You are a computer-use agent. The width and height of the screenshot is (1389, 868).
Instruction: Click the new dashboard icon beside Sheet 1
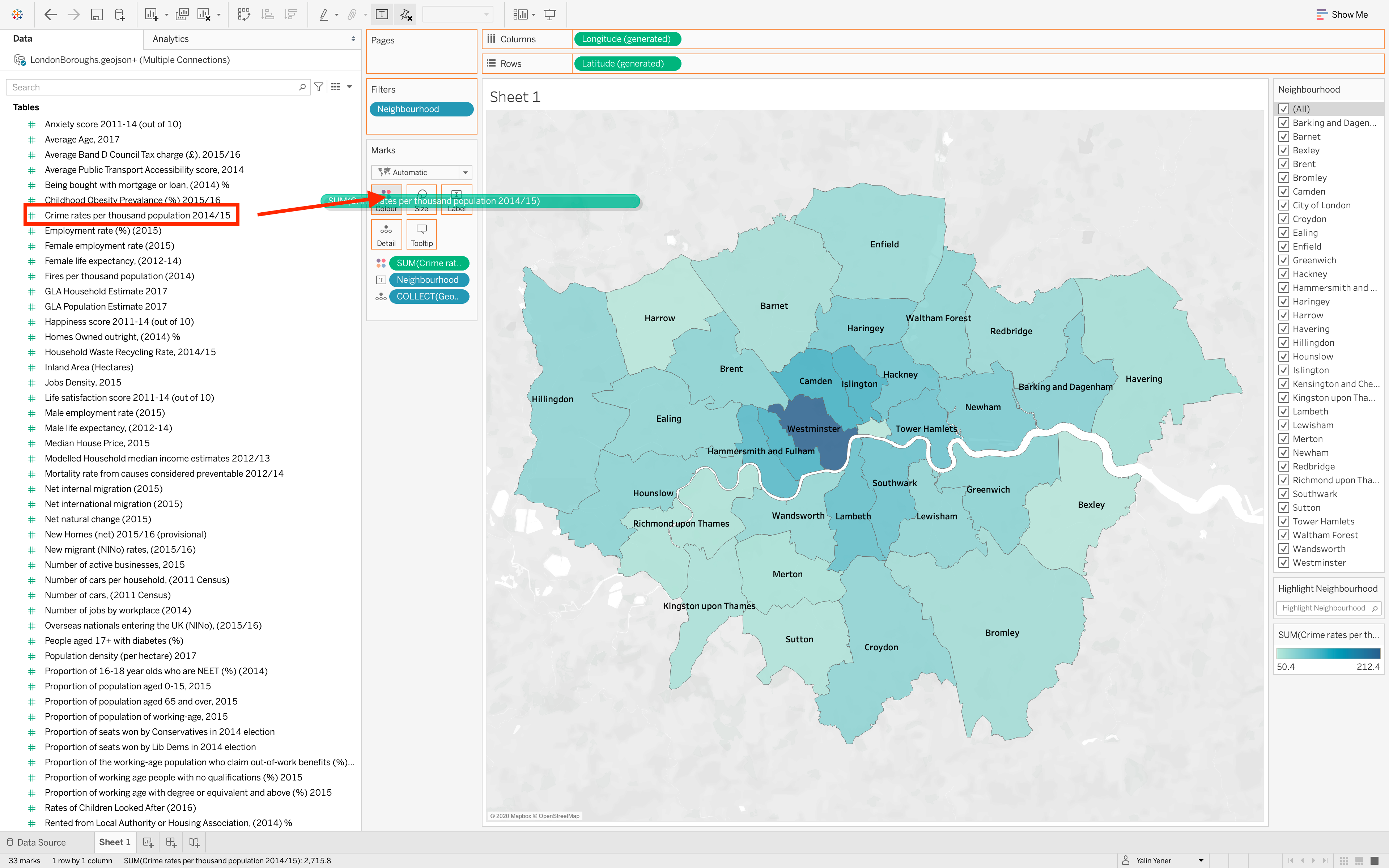(171, 842)
